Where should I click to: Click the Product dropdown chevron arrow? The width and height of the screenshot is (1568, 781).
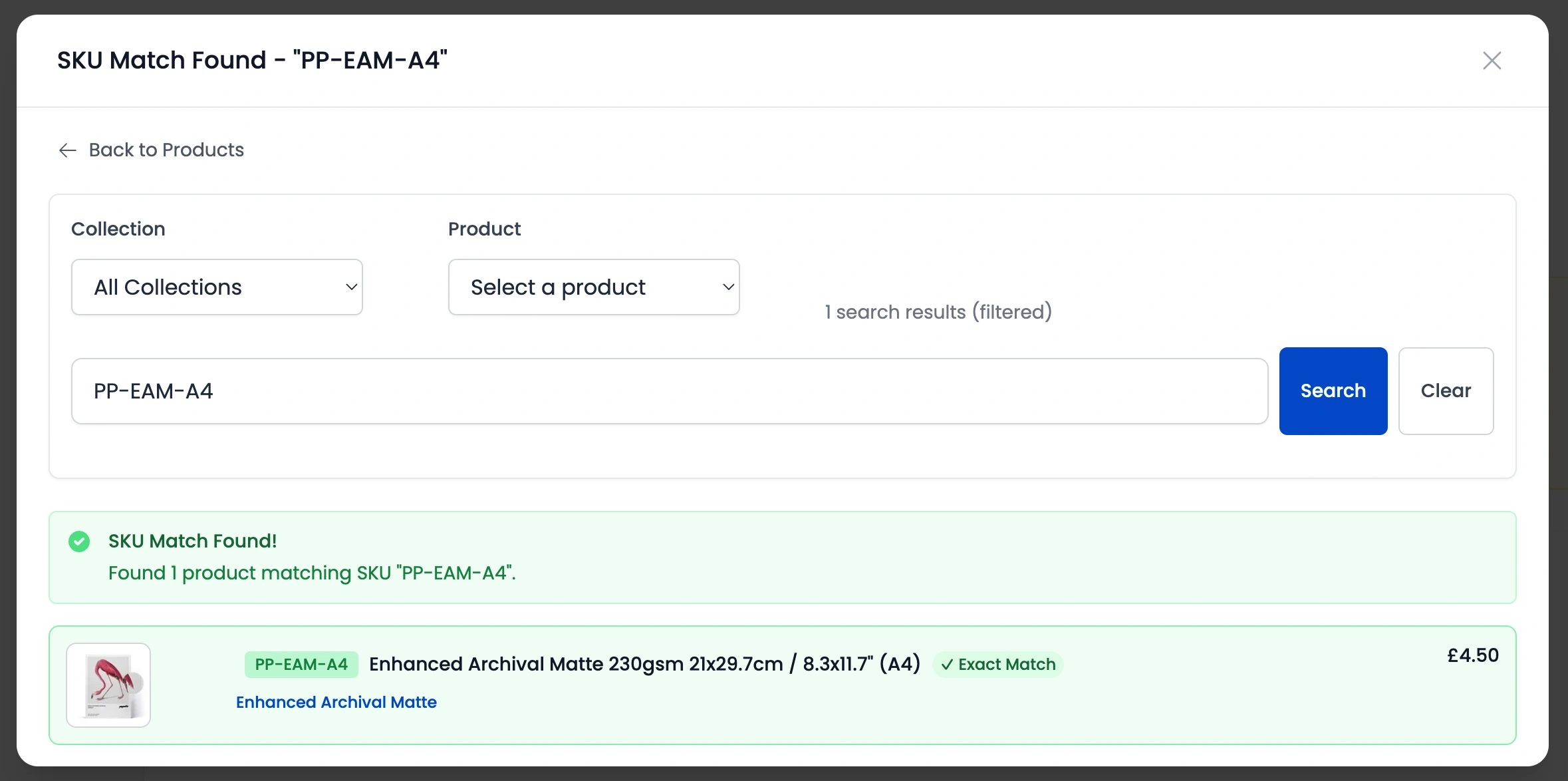click(728, 287)
